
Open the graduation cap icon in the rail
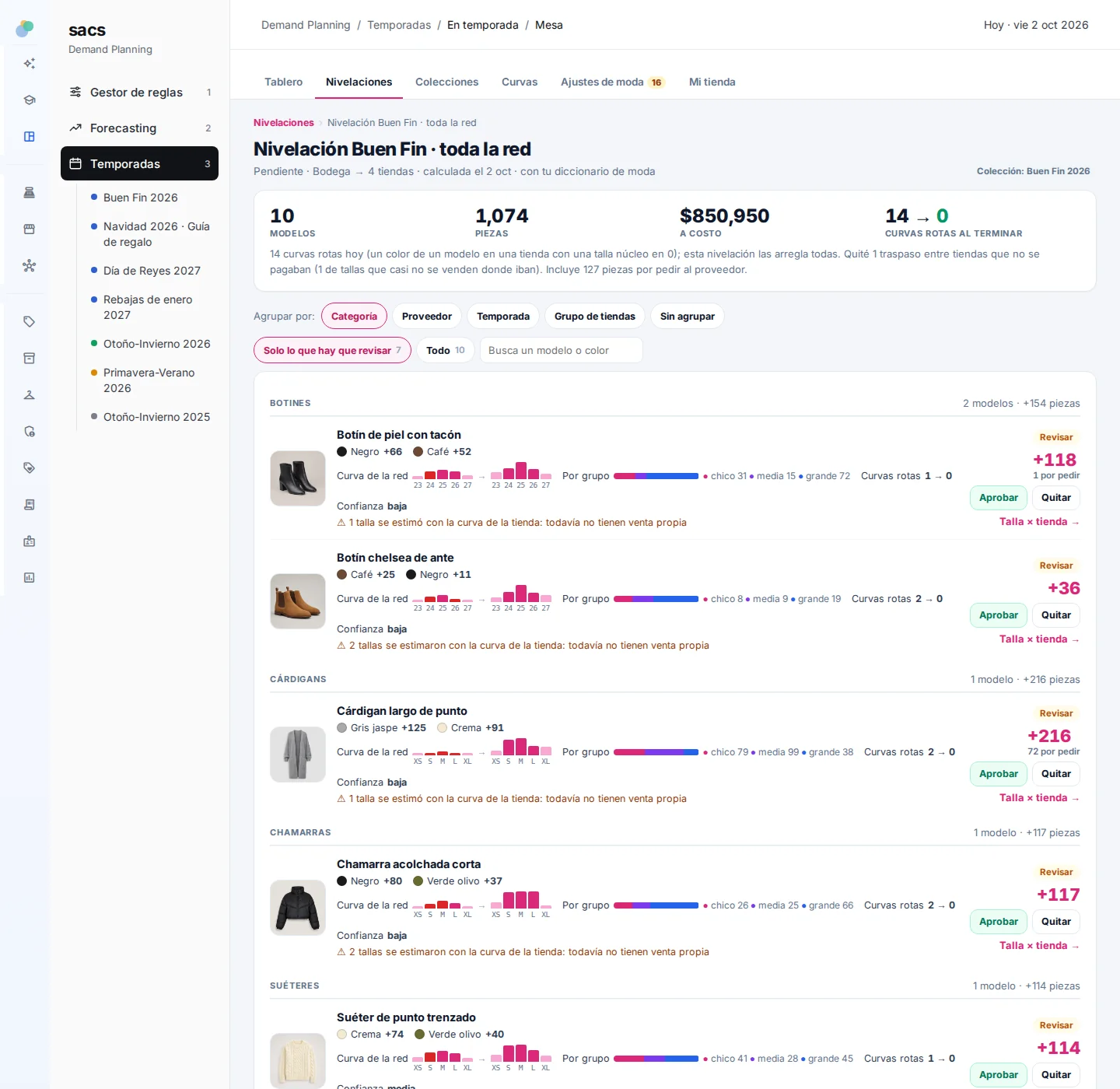[29, 100]
